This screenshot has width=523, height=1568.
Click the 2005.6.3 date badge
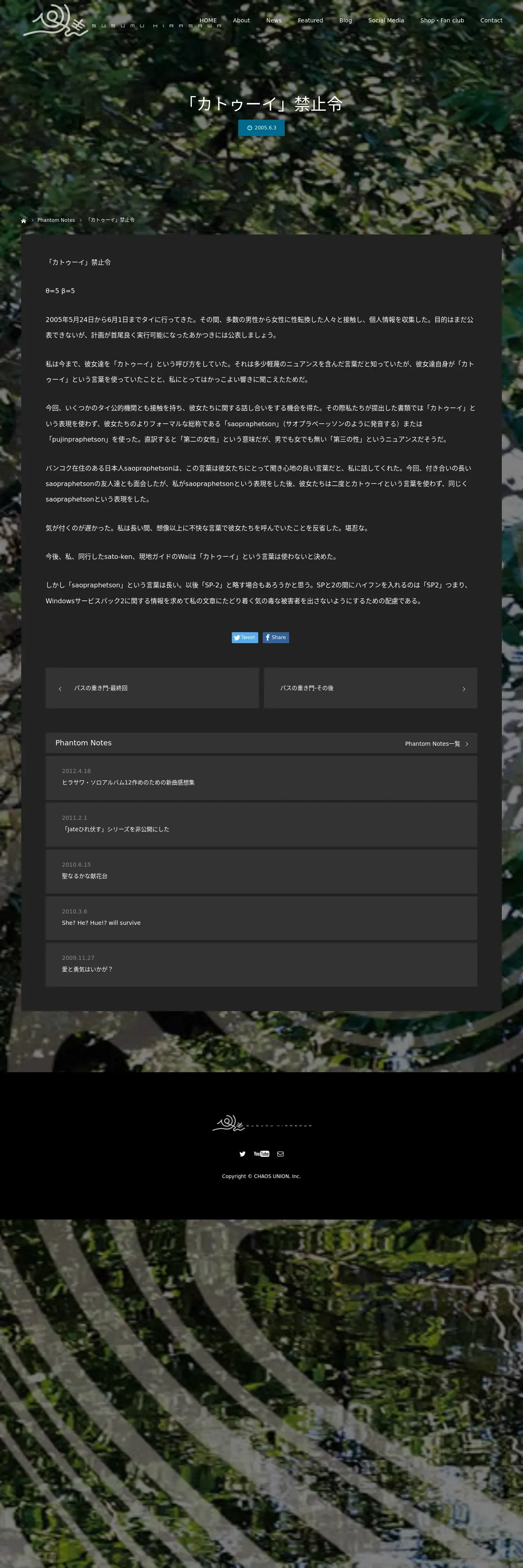point(261,128)
